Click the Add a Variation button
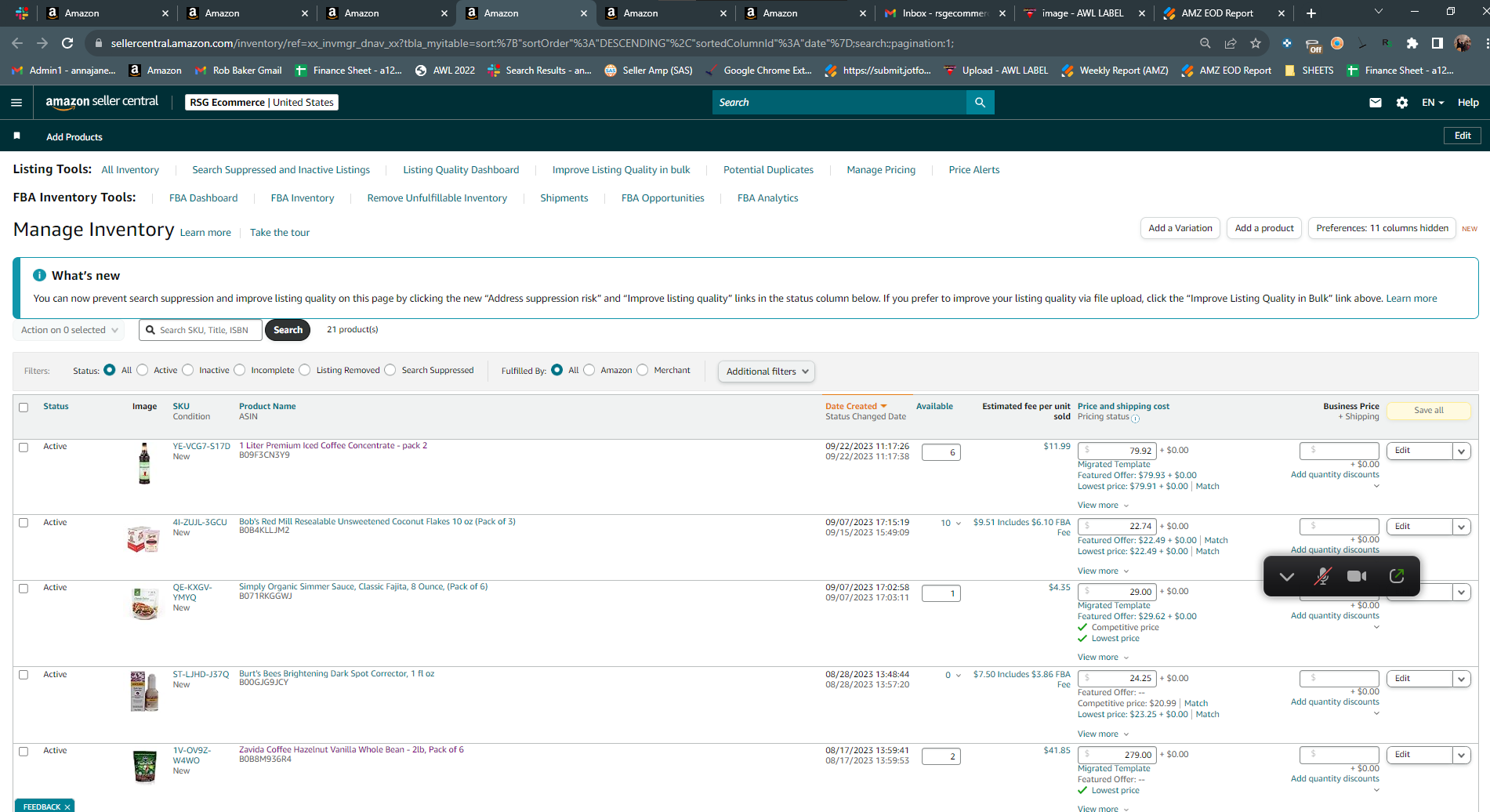Screen dimensions: 1490x812 coord(1180,228)
